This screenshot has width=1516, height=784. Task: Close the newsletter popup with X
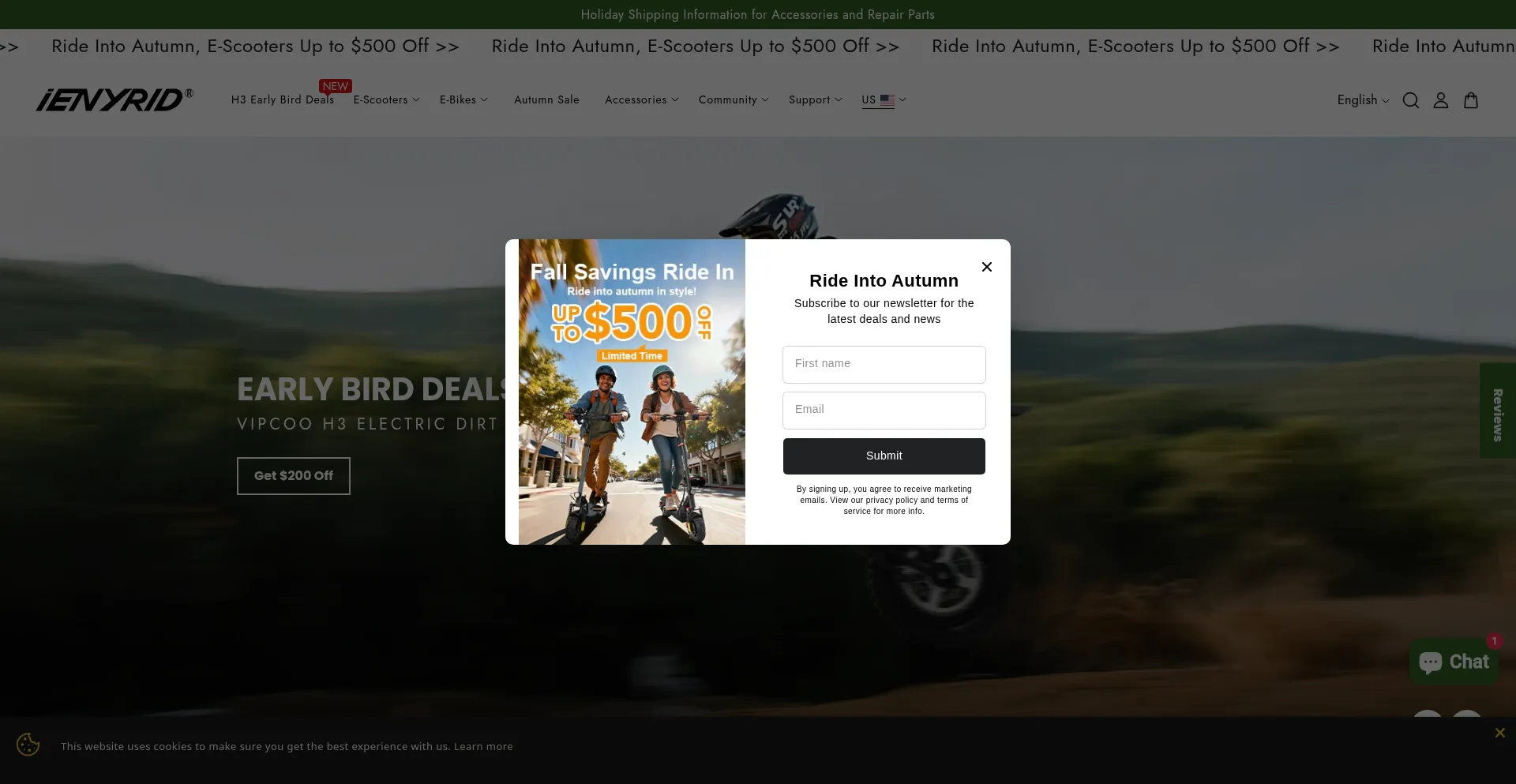coord(986,267)
